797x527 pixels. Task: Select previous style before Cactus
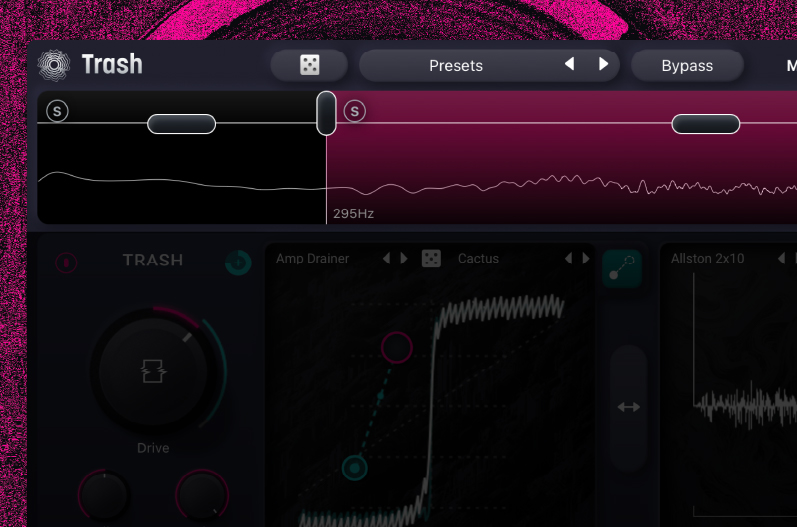click(568, 259)
